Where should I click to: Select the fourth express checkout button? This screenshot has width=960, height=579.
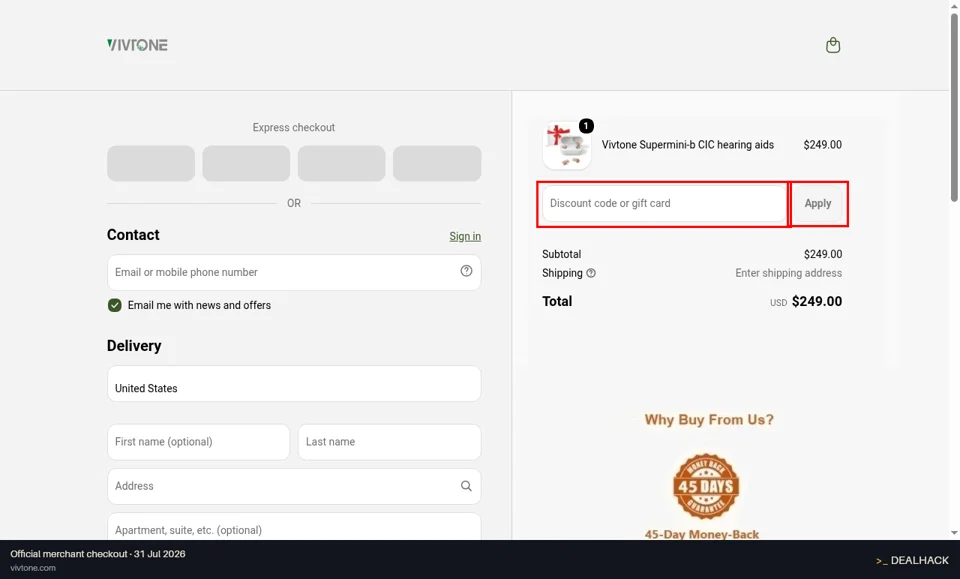(x=437, y=163)
